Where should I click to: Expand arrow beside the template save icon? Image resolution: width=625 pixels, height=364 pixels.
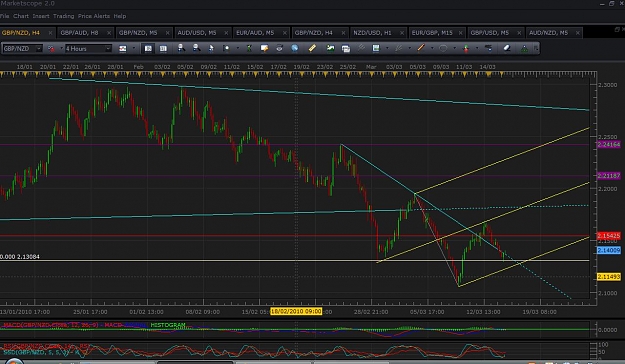pyautogui.click(x=387, y=49)
